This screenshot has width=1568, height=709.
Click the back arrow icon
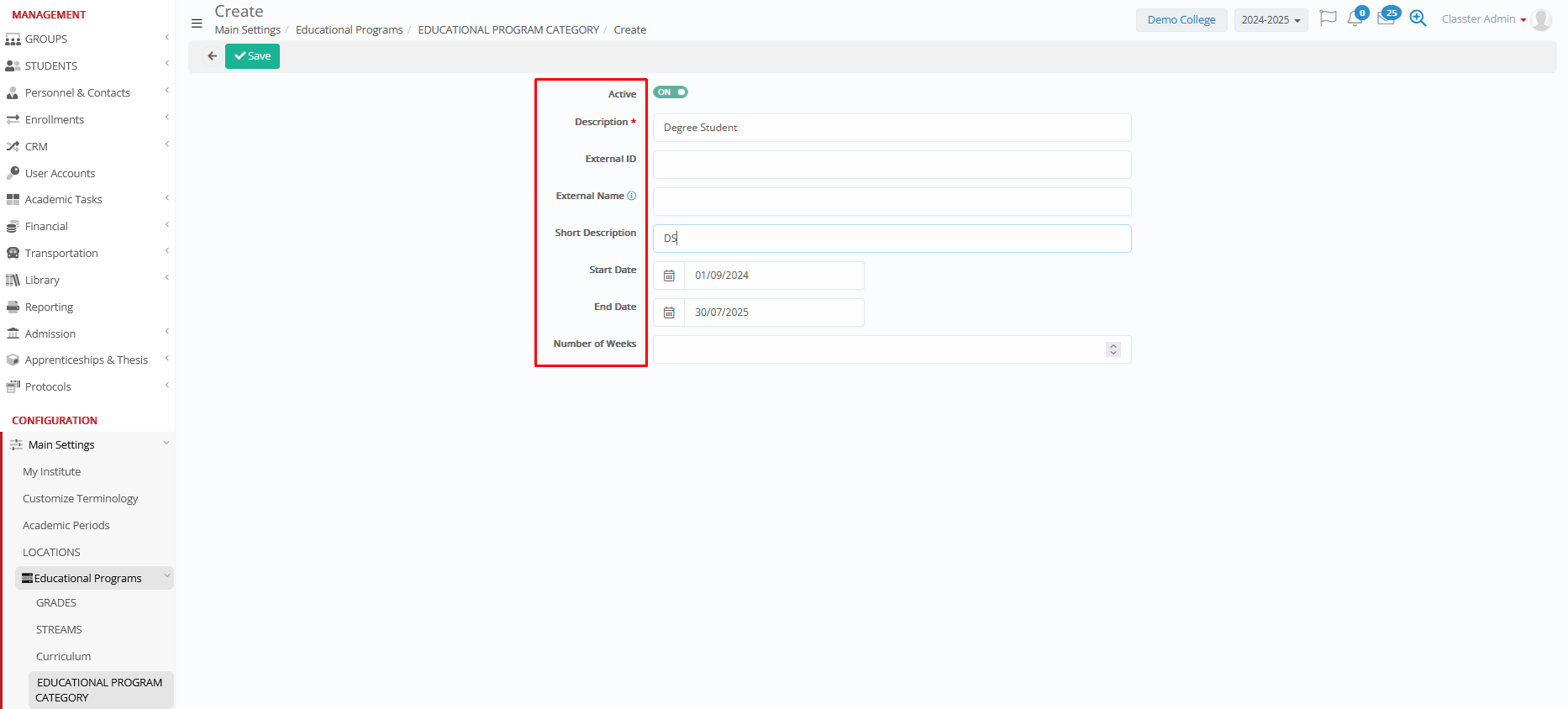pos(212,56)
